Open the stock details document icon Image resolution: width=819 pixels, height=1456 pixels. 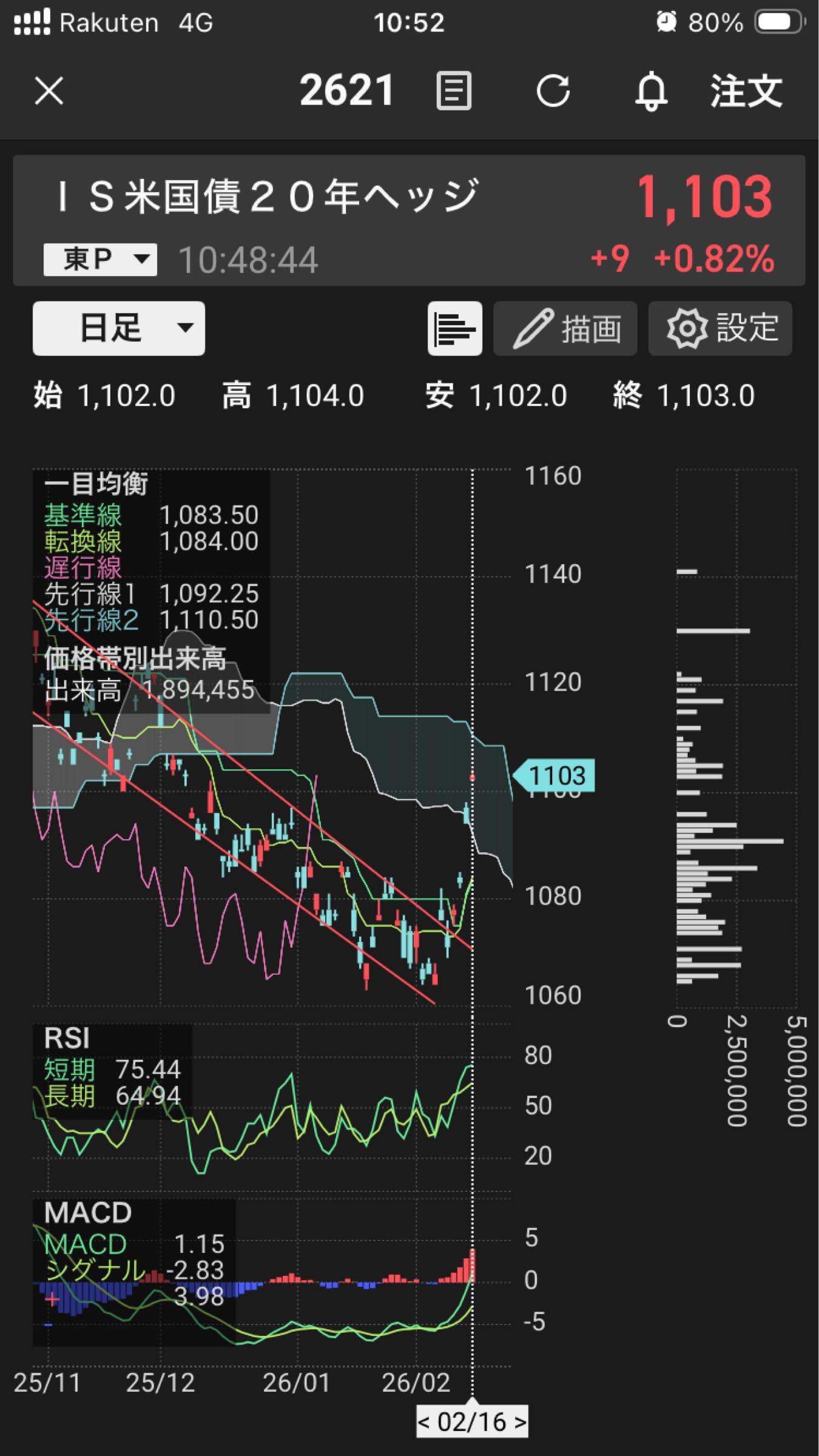(453, 92)
